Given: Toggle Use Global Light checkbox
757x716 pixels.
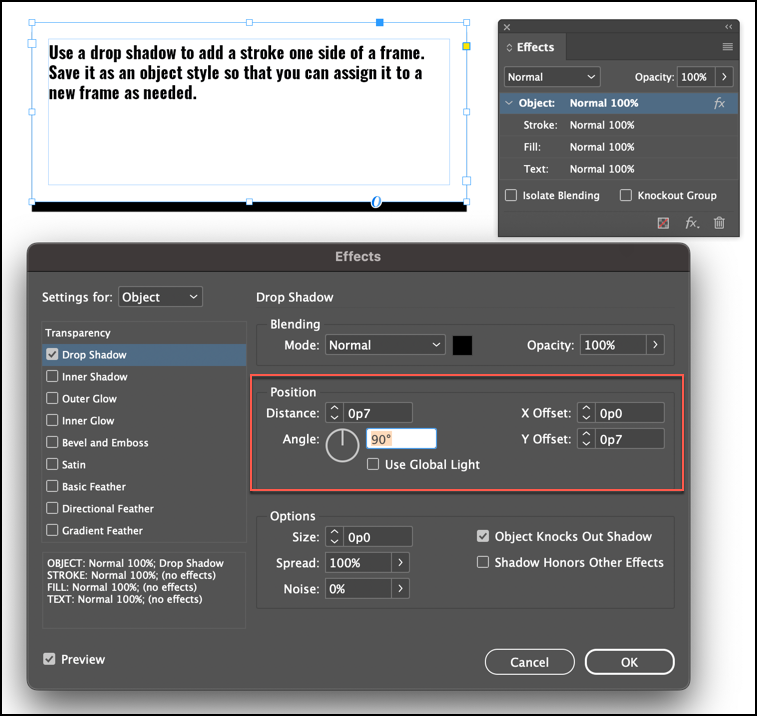Looking at the screenshot, I should point(373,464).
